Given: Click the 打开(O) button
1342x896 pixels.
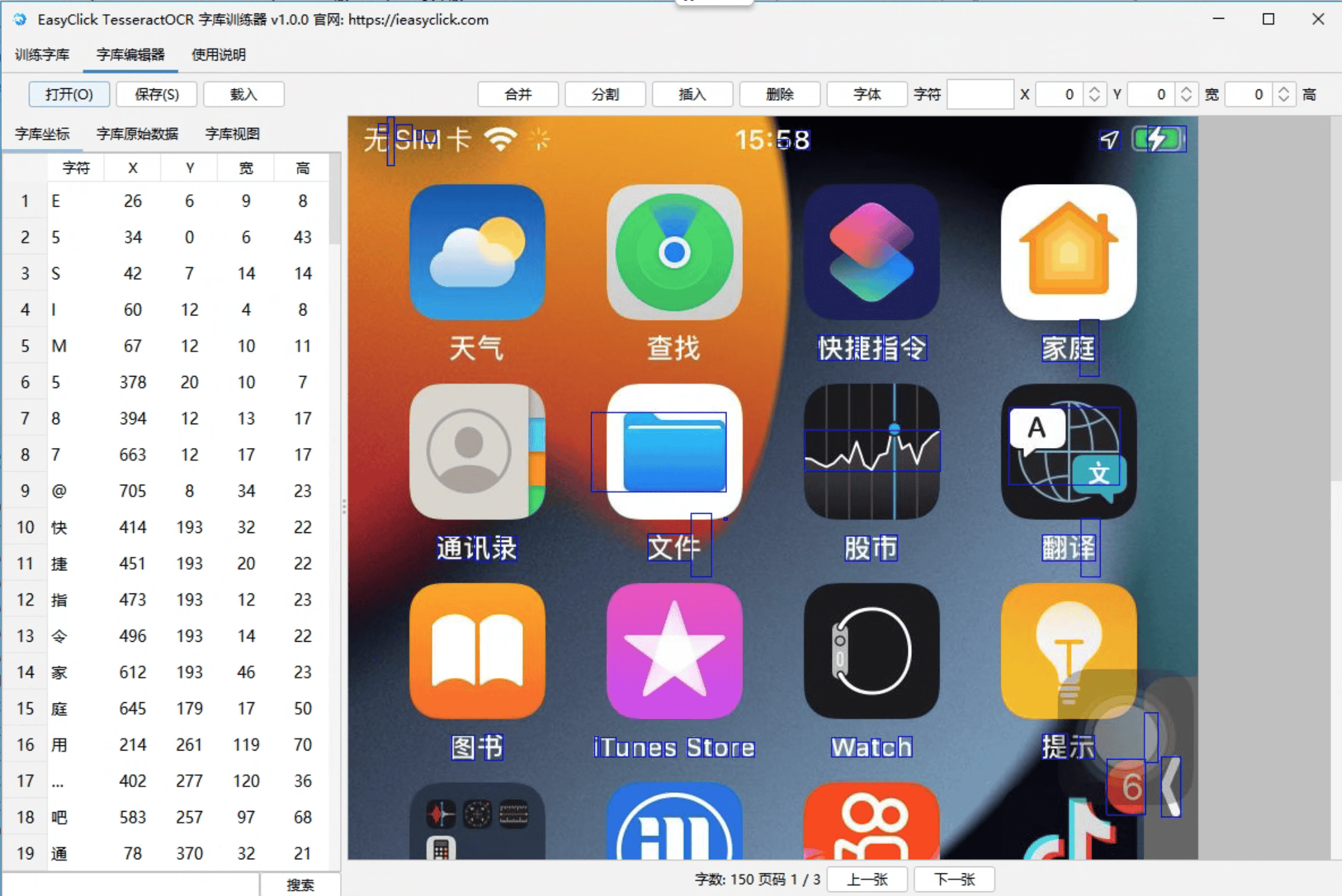Looking at the screenshot, I should [69, 95].
